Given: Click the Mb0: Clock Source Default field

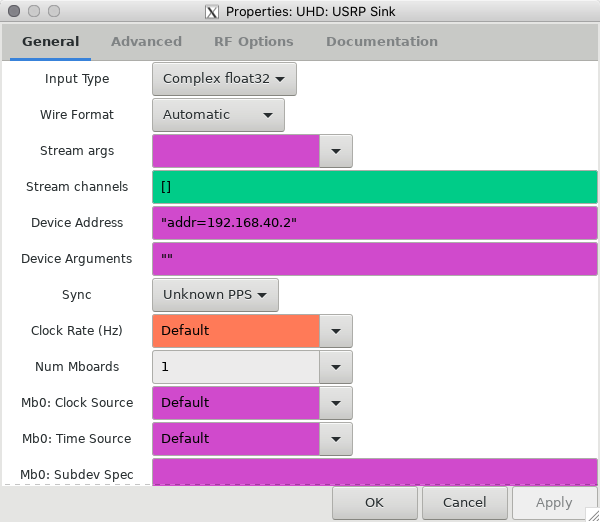Looking at the screenshot, I should tap(236, 403).
